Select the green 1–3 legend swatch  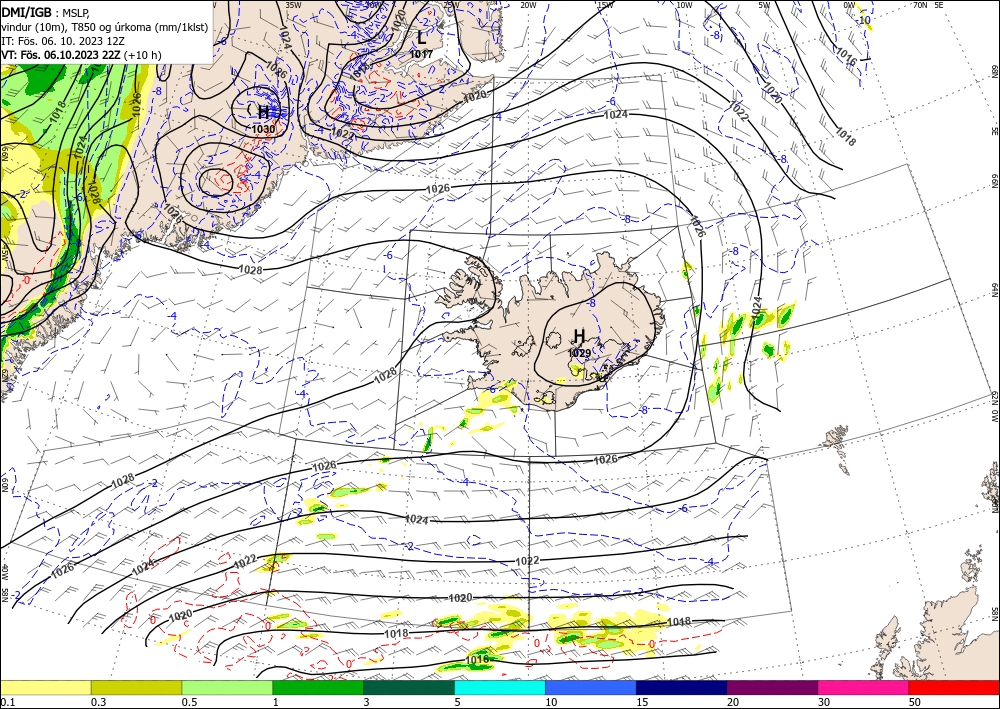point(318,687)
